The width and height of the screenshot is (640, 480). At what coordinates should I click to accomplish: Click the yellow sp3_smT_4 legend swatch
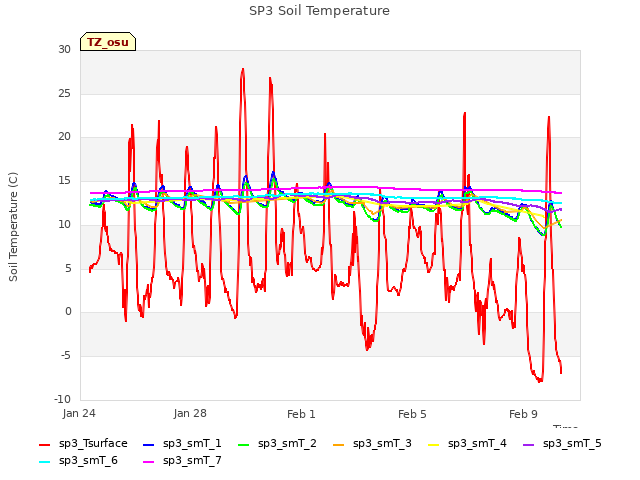[433, 444]
